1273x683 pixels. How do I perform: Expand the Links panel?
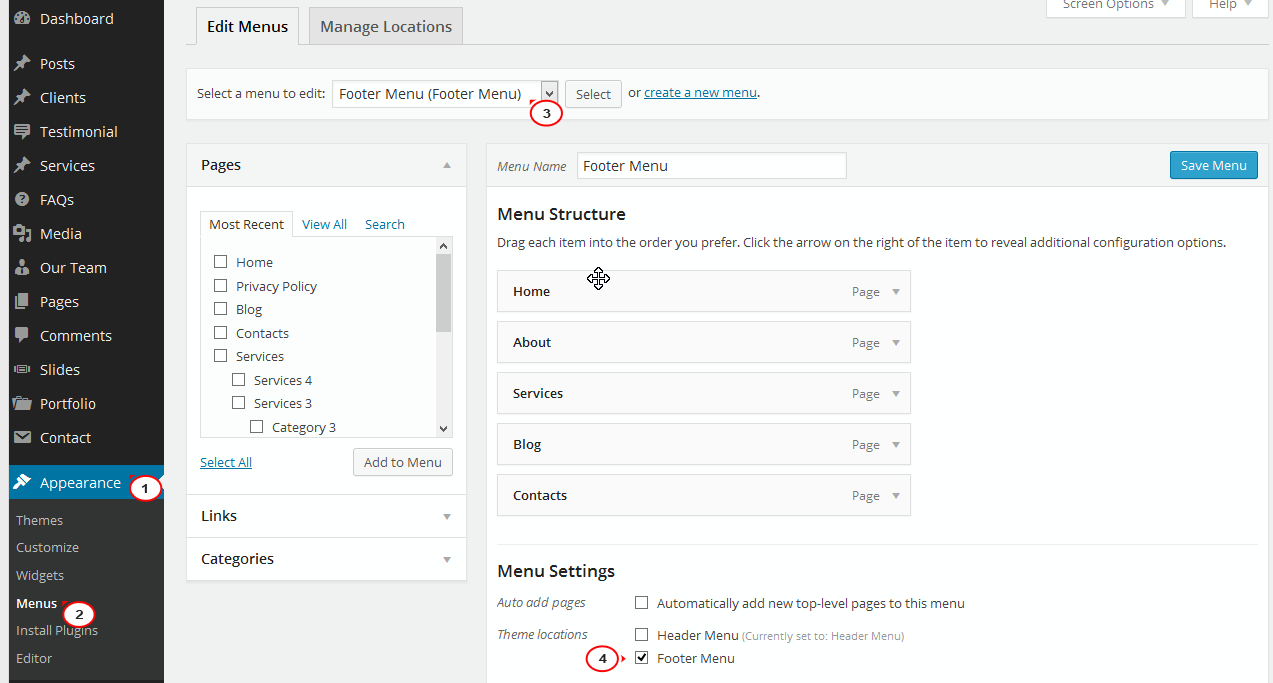pos(447,517)
